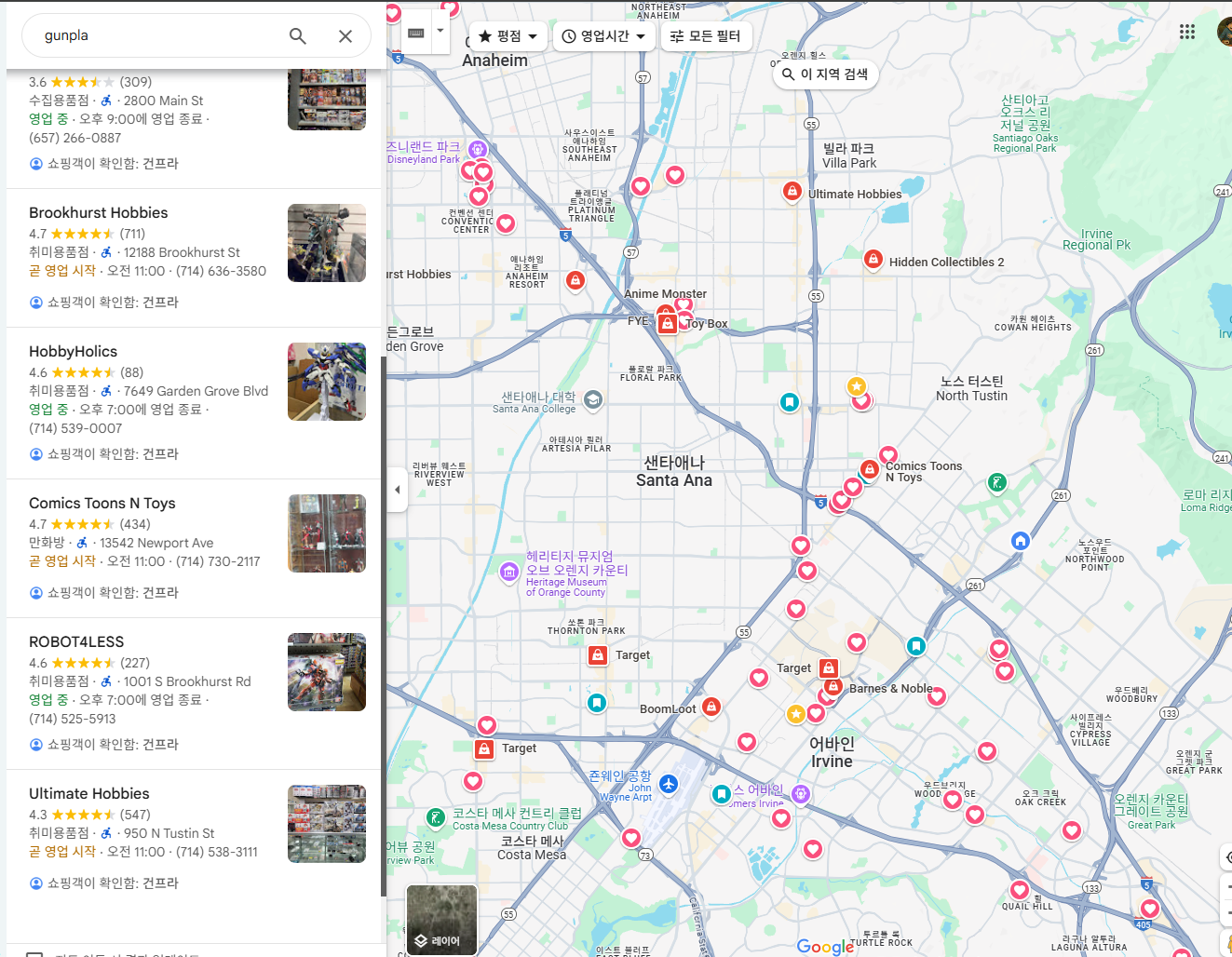Open the Google apps grid icon
This screenshot has height=957, width=1232.
(1187, 32)
